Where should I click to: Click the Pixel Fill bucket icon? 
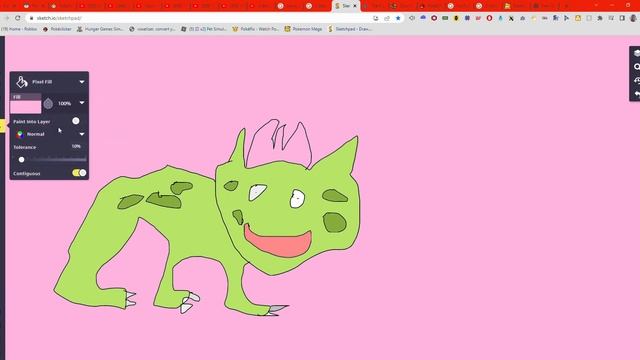(22, 82)
